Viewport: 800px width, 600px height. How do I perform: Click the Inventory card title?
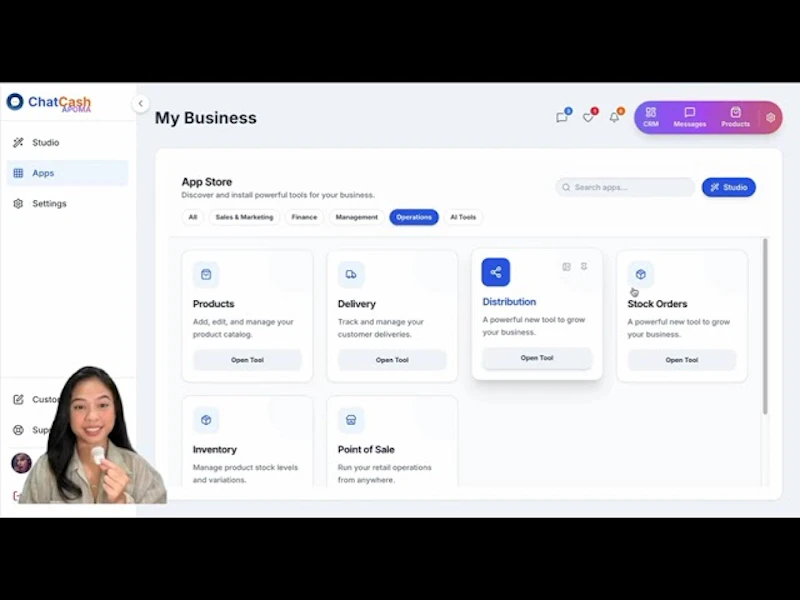click(x=215, y=449)
